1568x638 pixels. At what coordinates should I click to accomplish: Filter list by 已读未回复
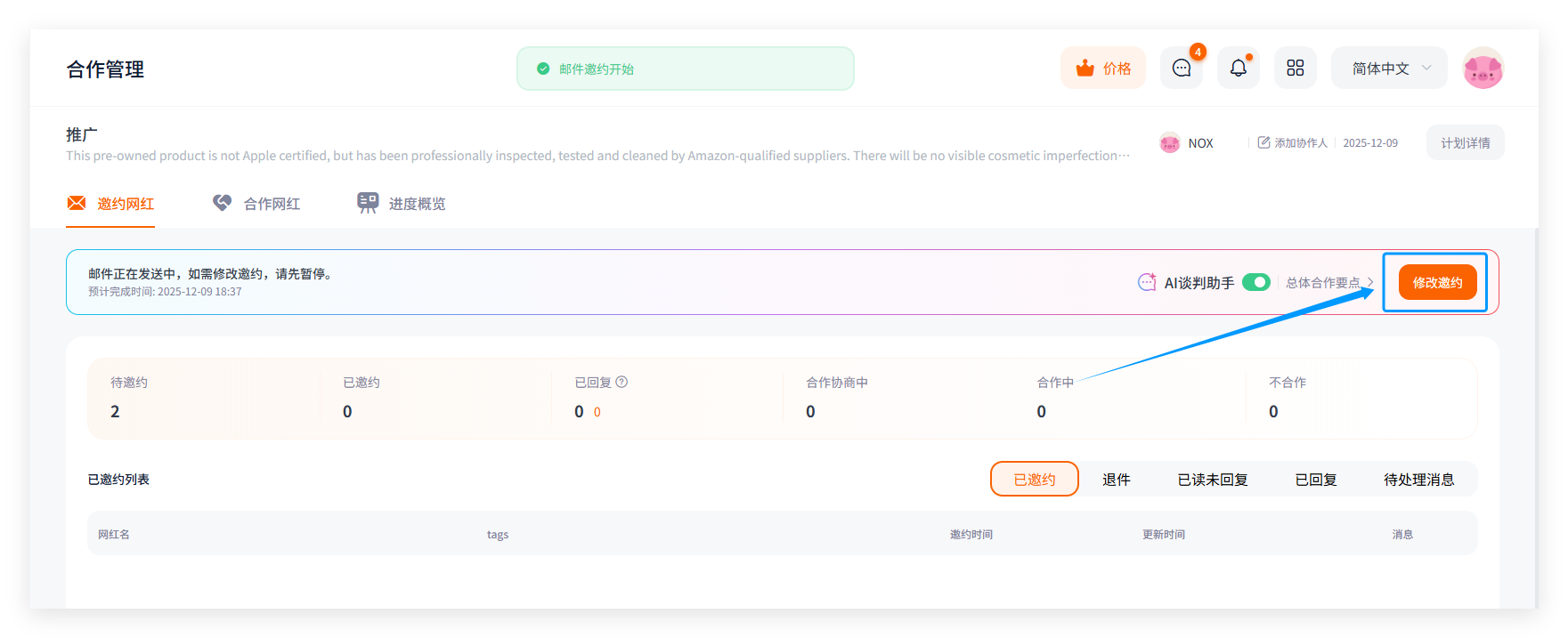click(x=1212, y=480)
